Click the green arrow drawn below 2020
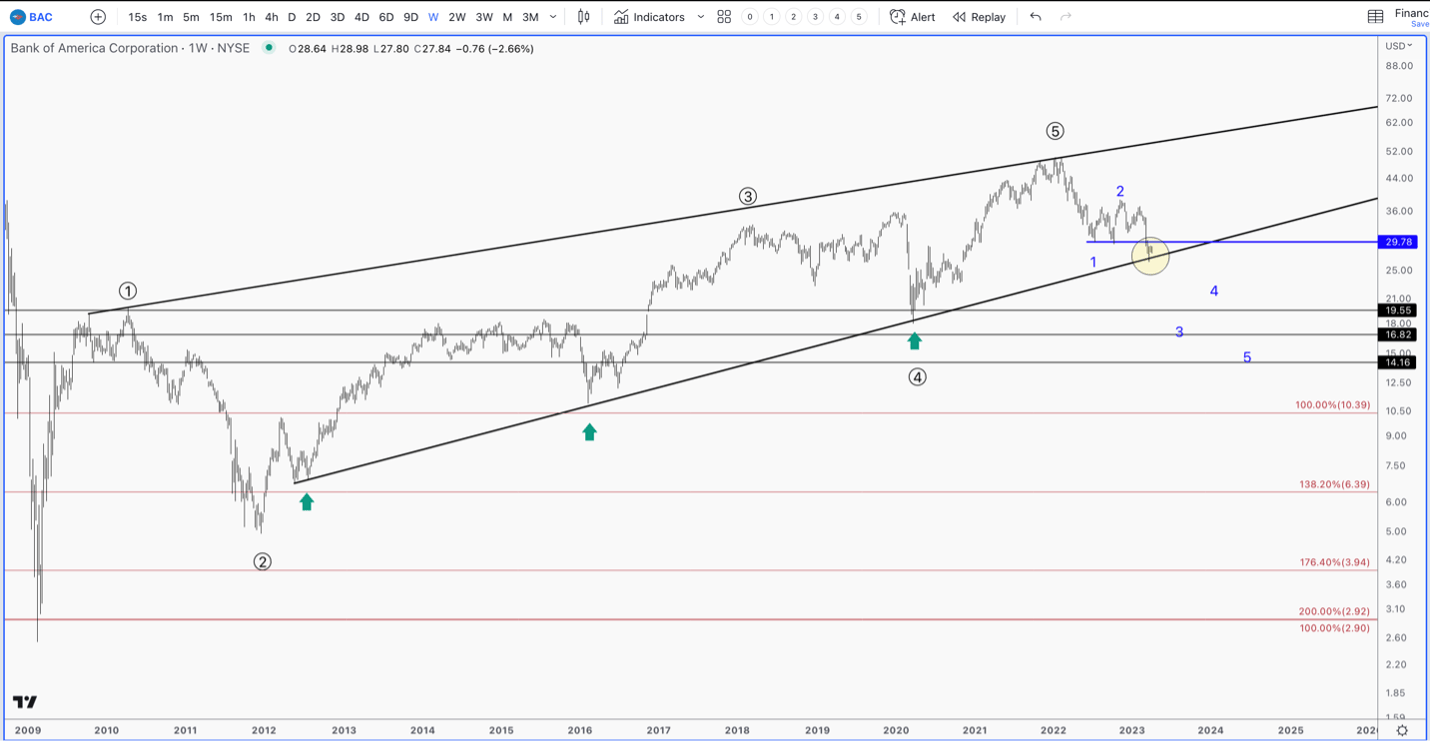 tap(915, 341)
